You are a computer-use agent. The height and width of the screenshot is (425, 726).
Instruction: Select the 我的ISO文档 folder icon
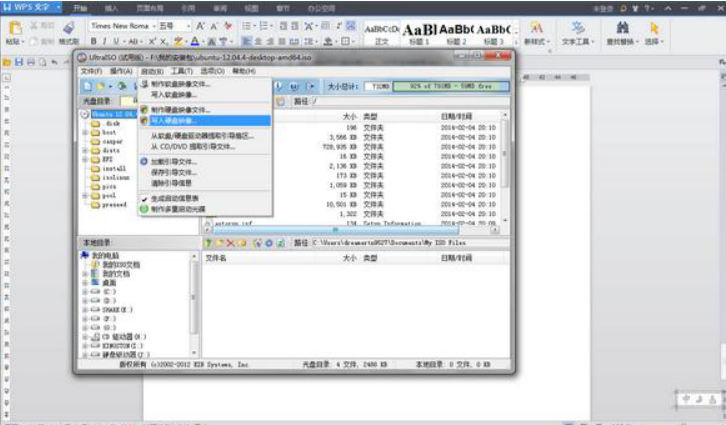(x=96, y=264)
